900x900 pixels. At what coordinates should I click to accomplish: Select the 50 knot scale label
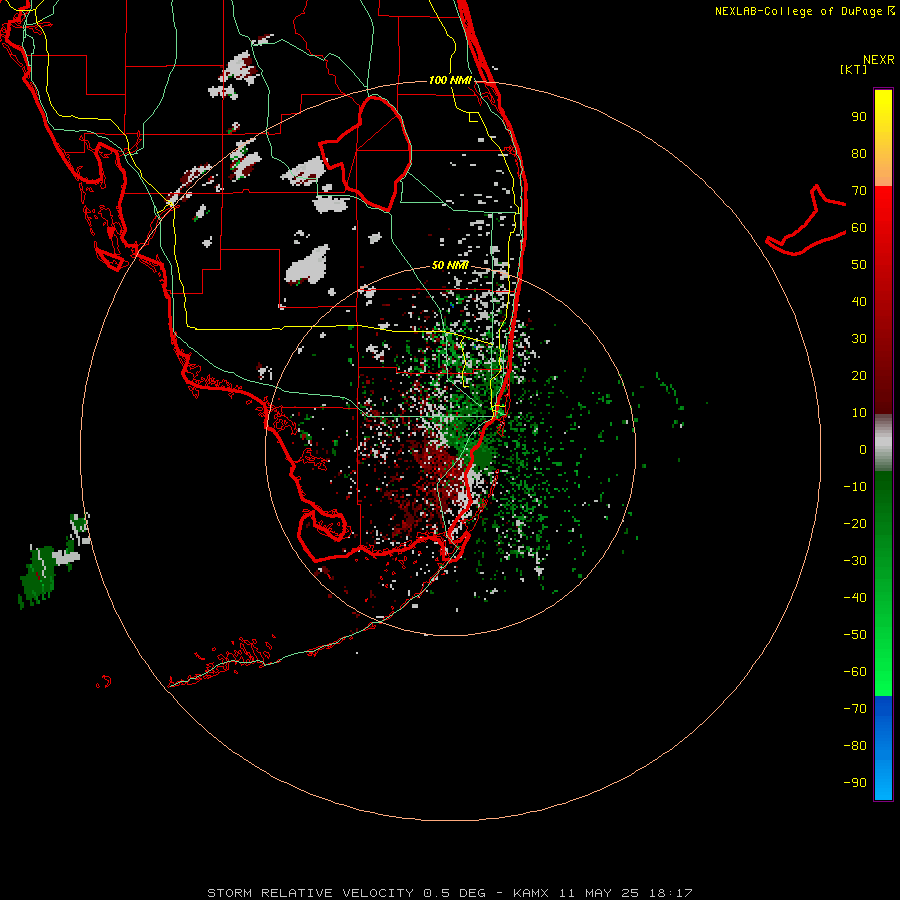coord(859,265)
